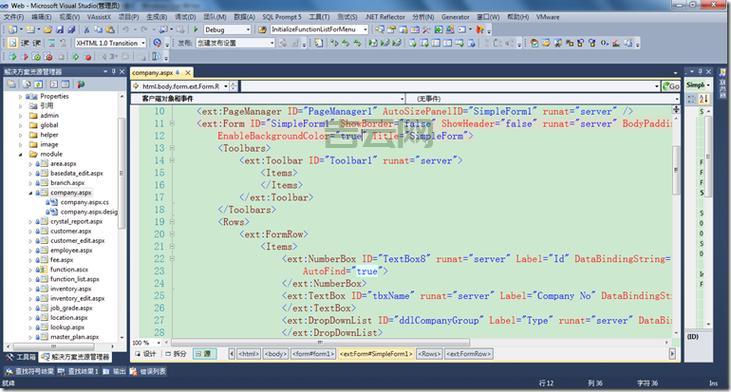Click the Save All icon

coord(71,29)
